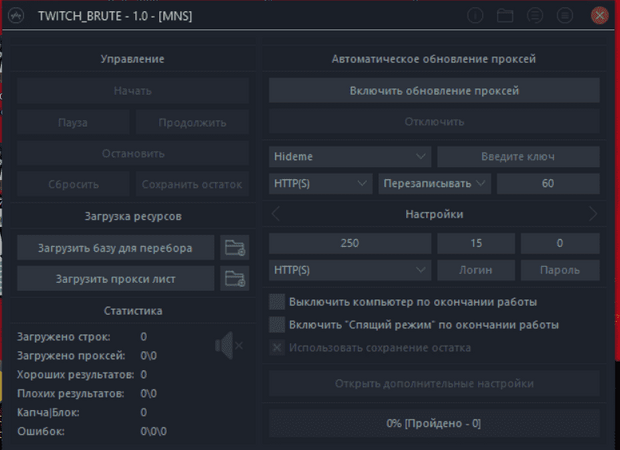Viewport: 620px width, 450px height.
Task: Click the 'Управление' section heading
Action: point(132,59)
